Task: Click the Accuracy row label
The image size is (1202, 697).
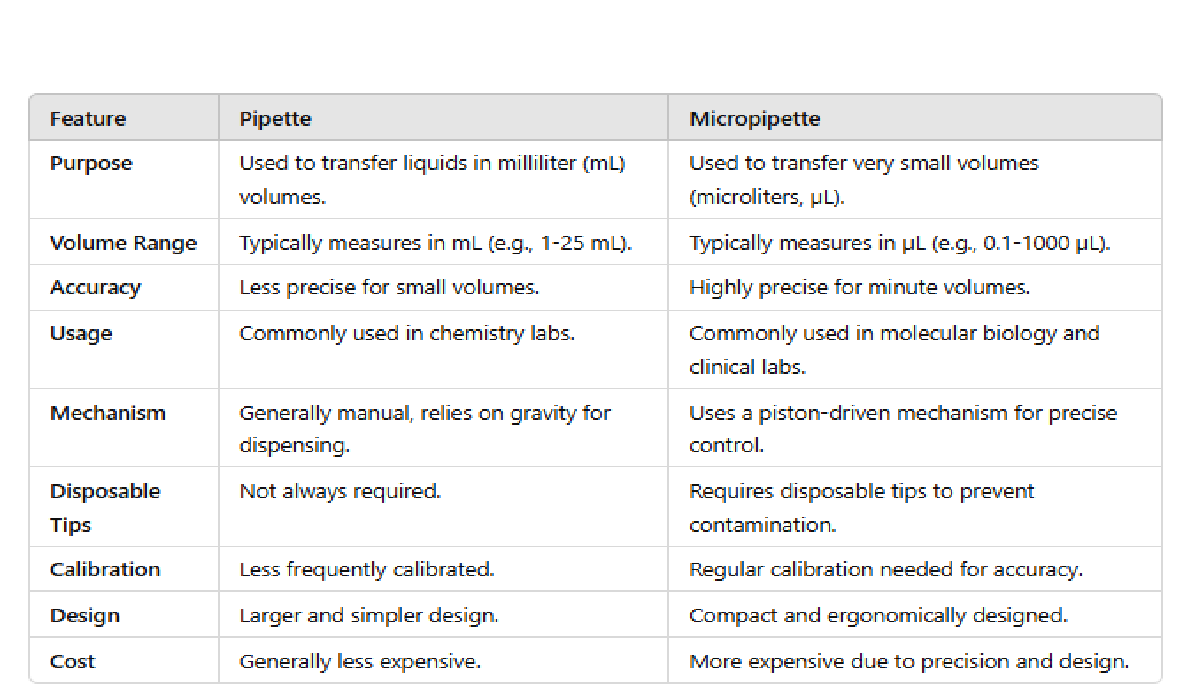Action: click(x=95, y=287)
